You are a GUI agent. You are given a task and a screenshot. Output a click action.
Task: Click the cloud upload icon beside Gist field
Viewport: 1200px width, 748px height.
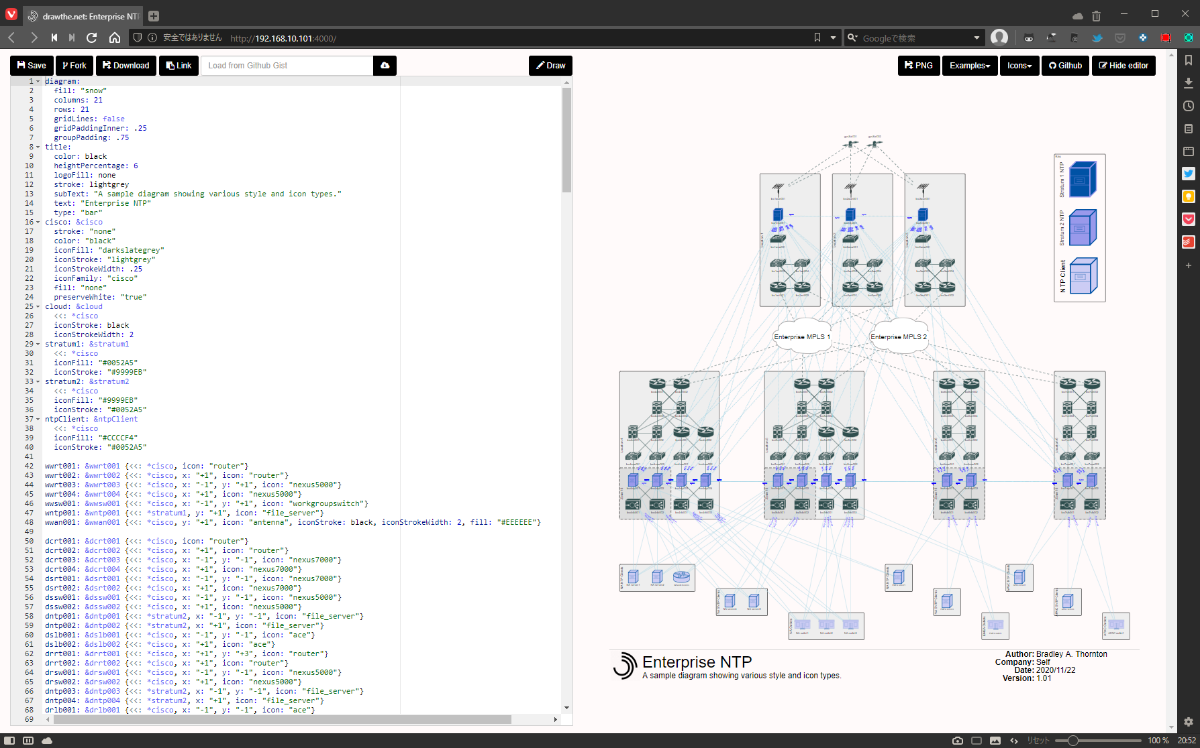pos(385,65)
